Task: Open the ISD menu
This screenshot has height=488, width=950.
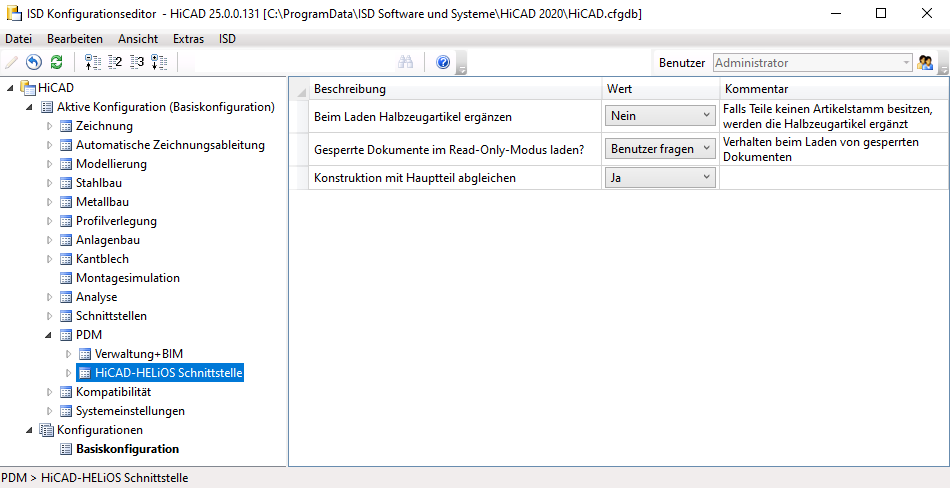Action: 227,39
